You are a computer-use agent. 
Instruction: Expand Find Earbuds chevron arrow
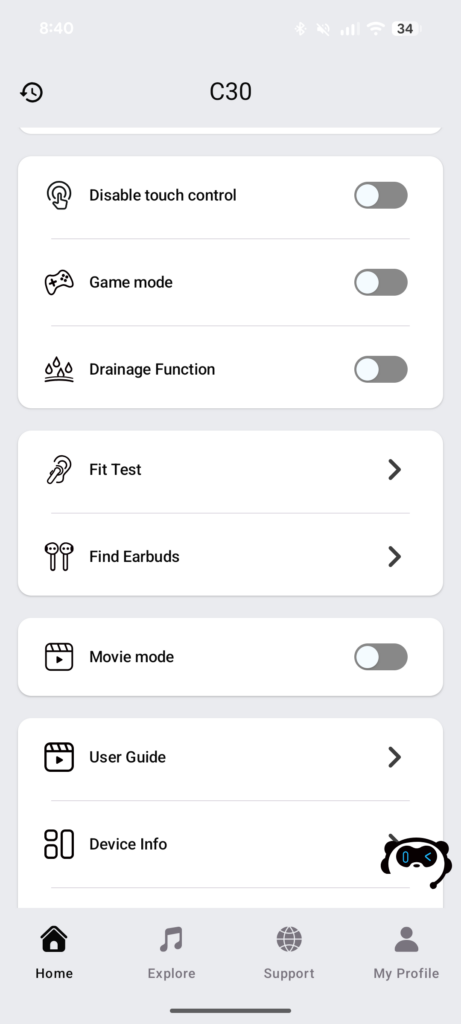coord(394,556)
